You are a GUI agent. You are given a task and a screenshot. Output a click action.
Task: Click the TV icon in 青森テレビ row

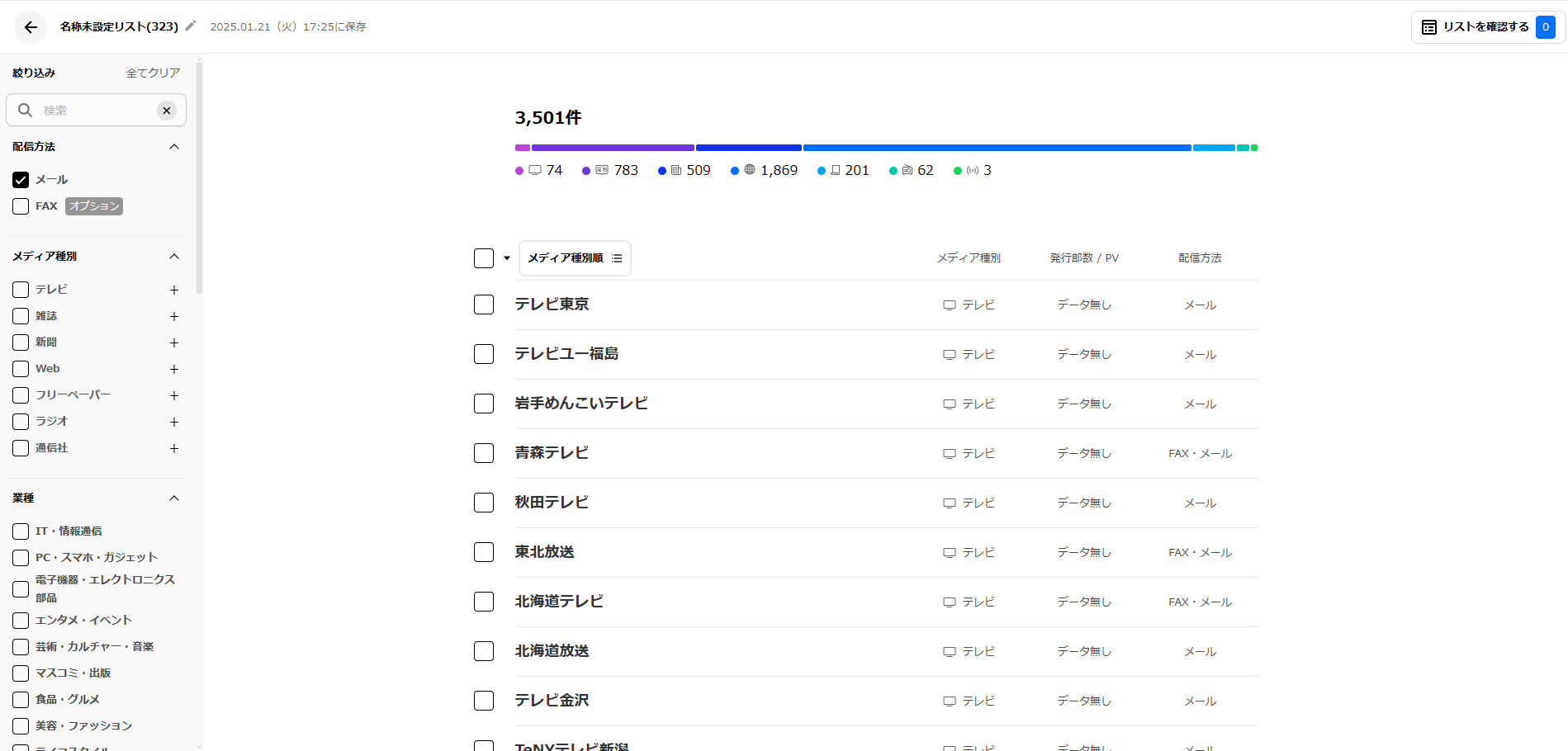coord(950,454)
